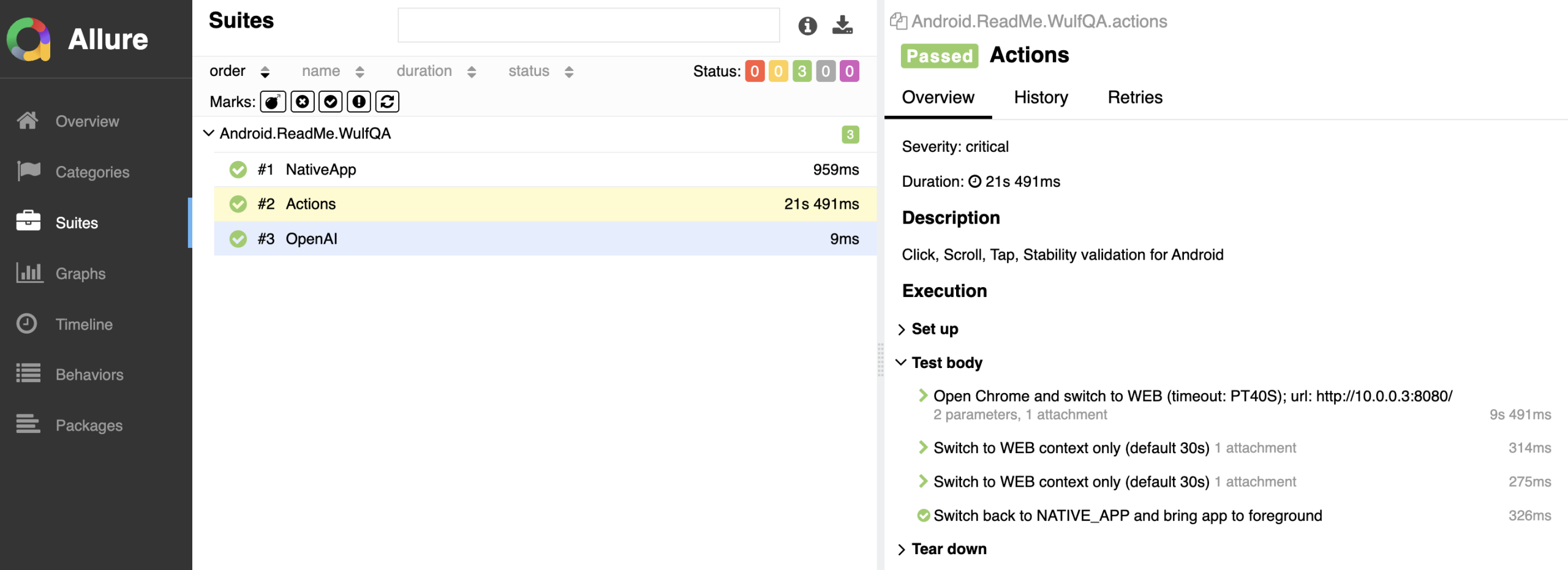Filter by green passed status count
The image size is (1568, 570).
click(x=801, y=71)
